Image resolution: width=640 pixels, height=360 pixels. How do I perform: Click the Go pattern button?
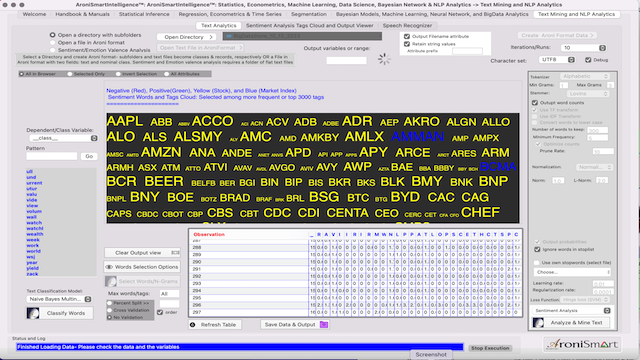click(89, 156)
